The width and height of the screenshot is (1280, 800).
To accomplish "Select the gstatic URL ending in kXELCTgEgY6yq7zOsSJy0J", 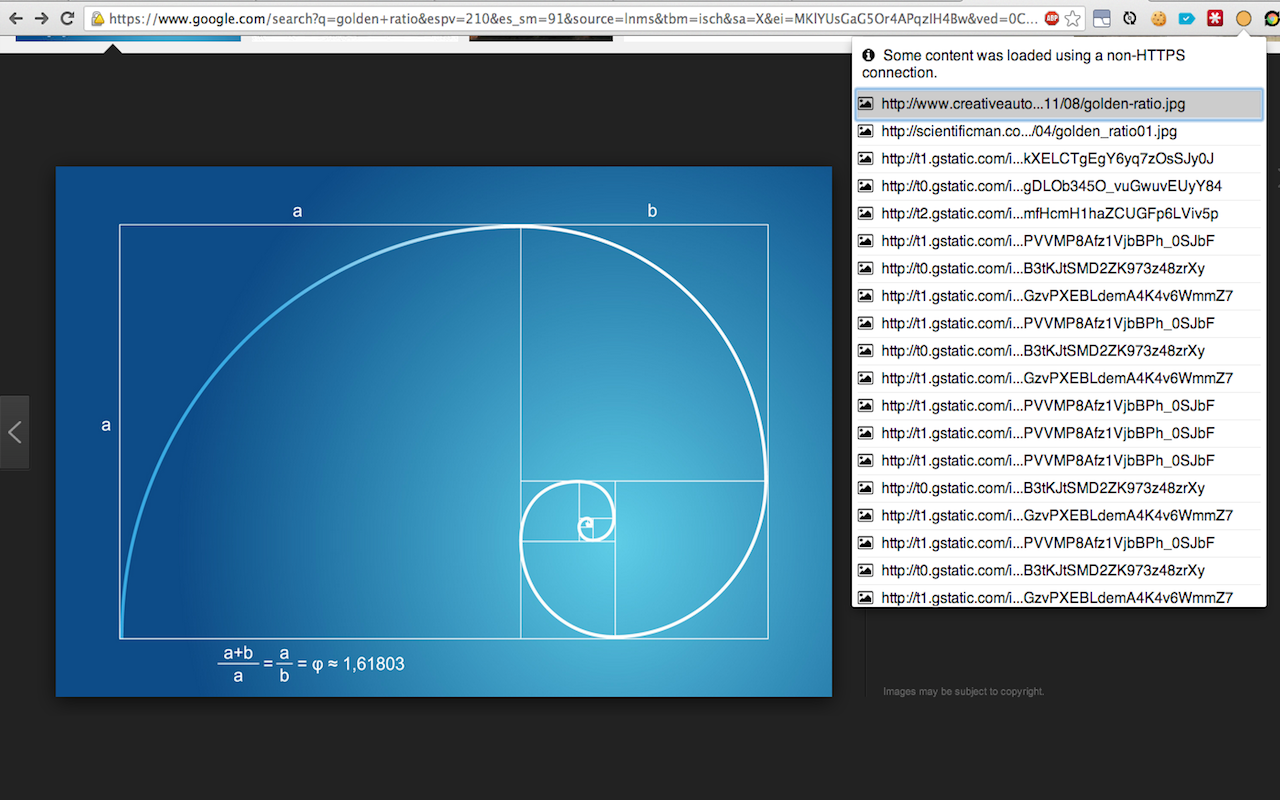I will pos(1047,158).
